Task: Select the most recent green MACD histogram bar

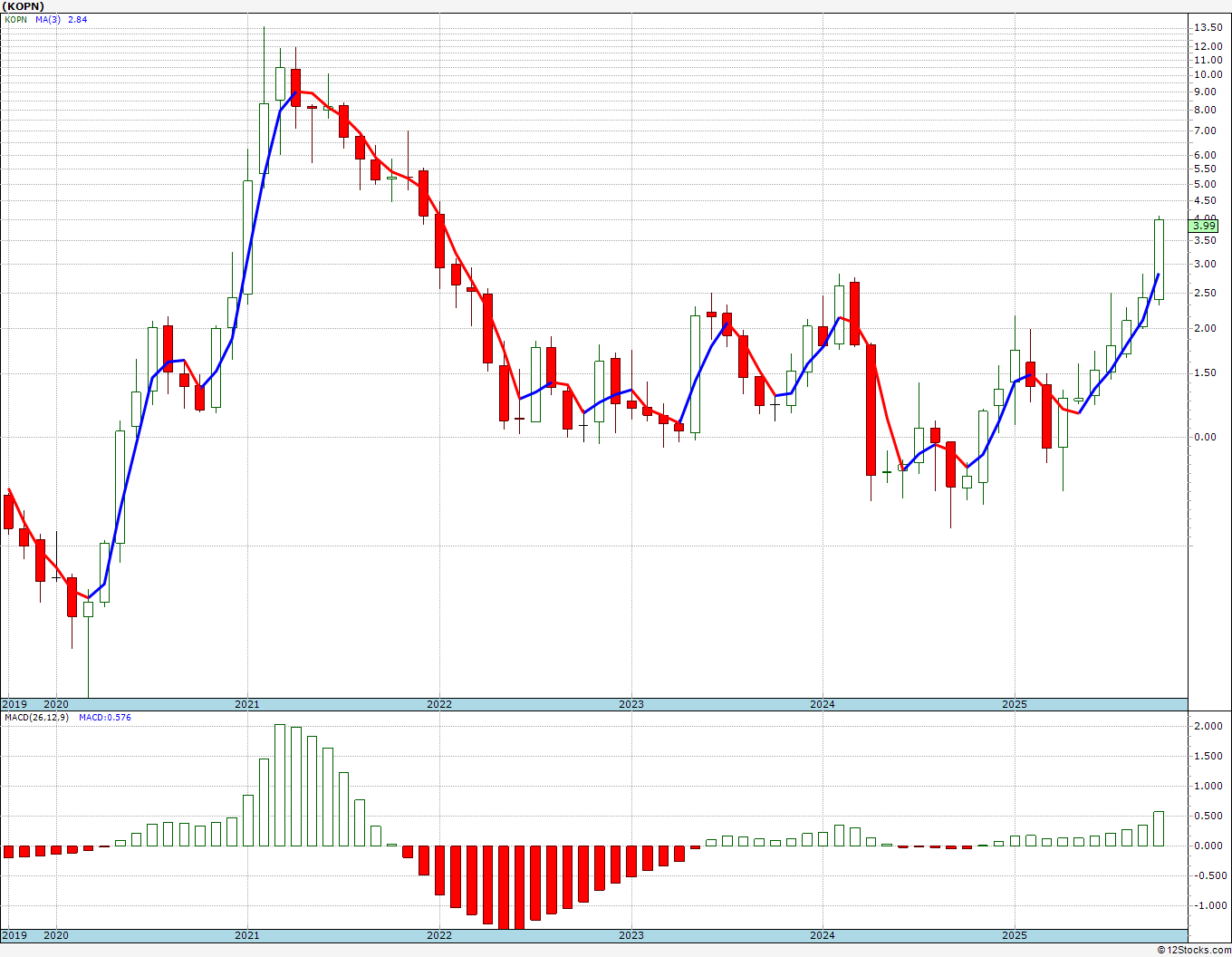Action: pyautogui.click(x=1159, y=829)
